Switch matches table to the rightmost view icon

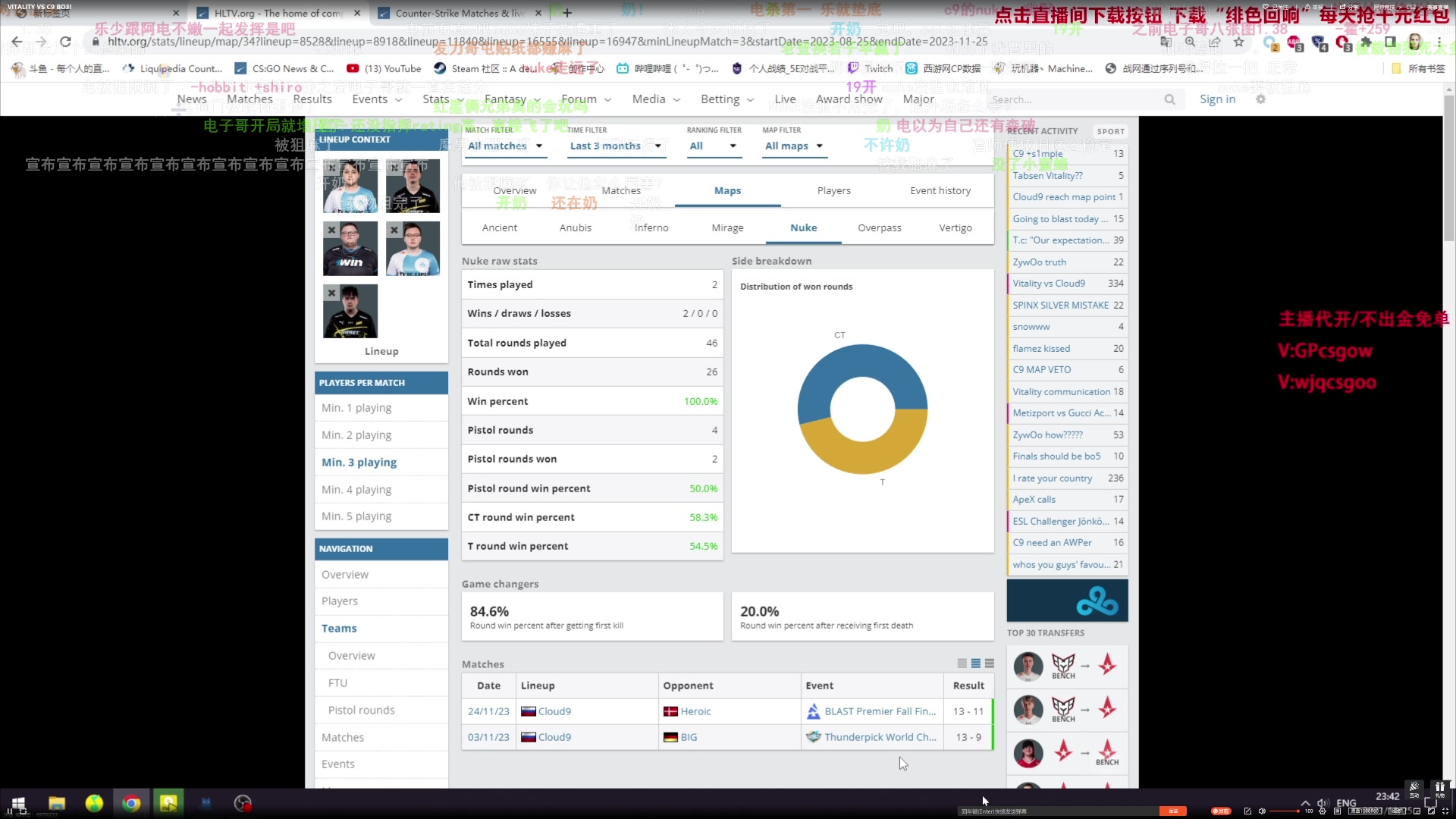coord(990,664)
